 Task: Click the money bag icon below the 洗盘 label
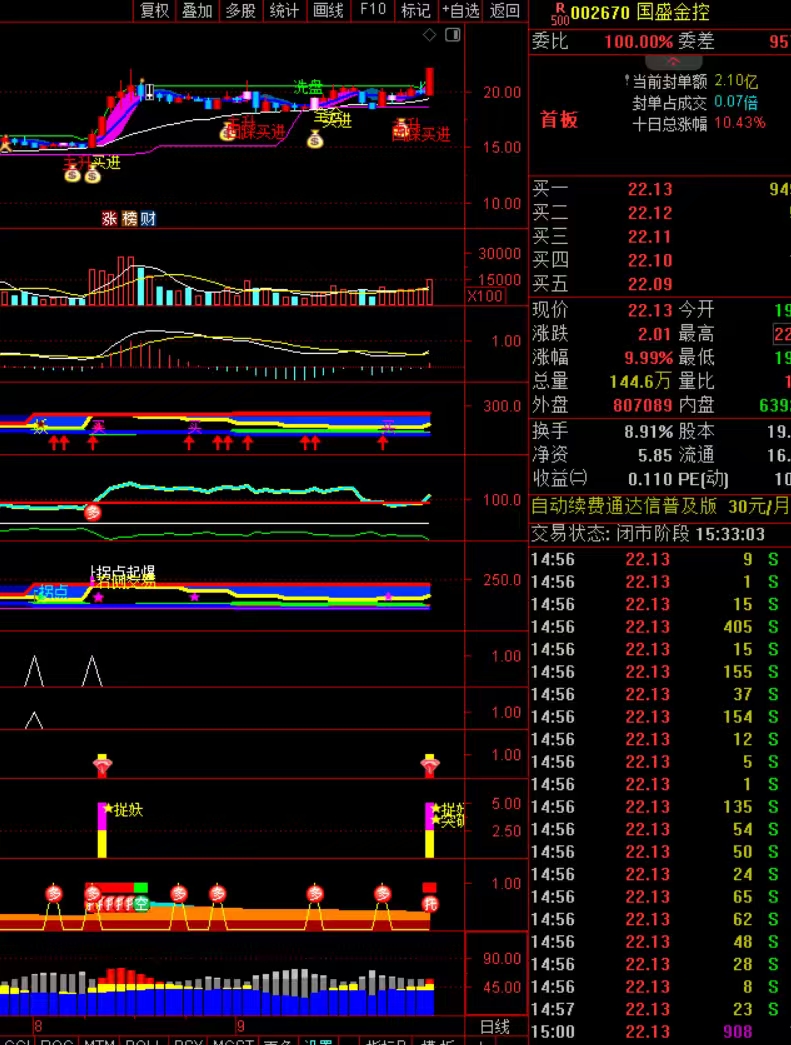(x=315, y=140)
